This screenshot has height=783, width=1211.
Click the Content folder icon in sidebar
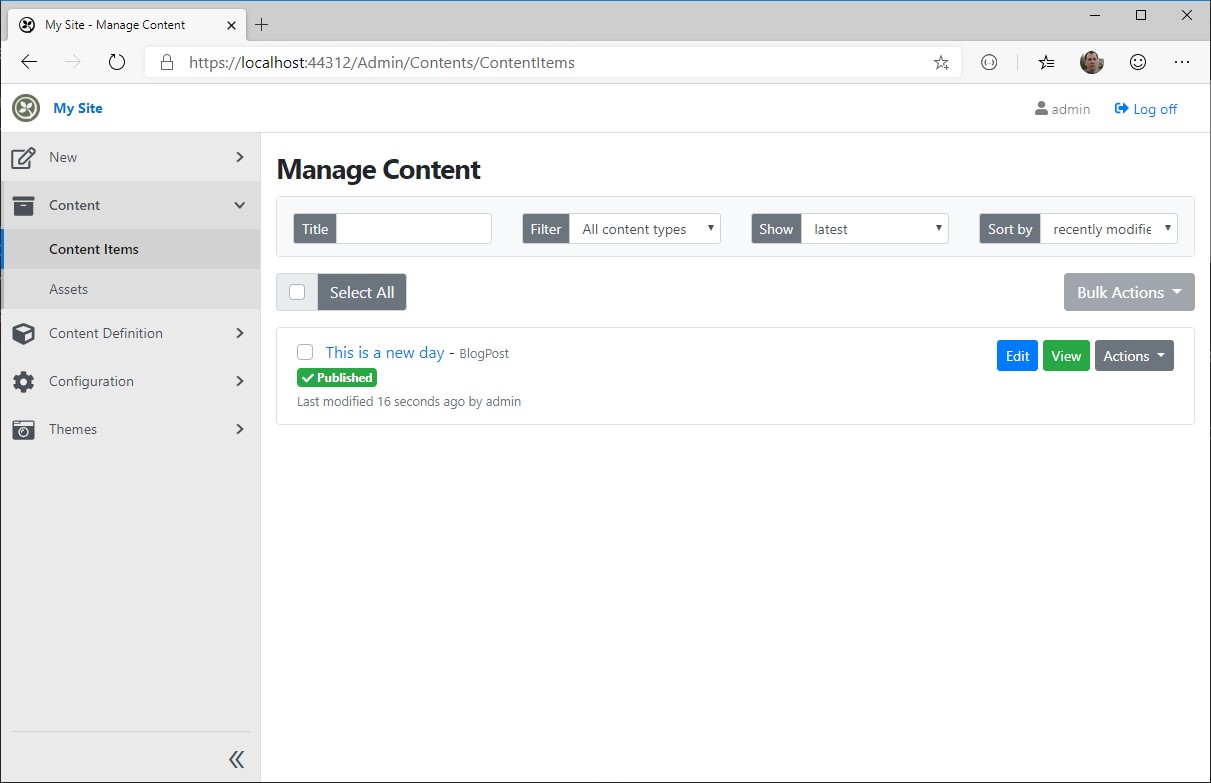click(24, 204)
